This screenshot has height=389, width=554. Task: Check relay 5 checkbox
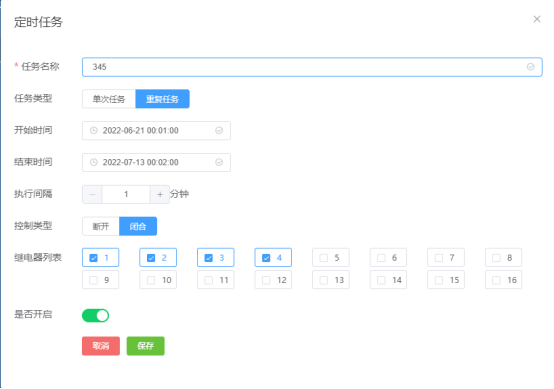(x=324, y=258)
